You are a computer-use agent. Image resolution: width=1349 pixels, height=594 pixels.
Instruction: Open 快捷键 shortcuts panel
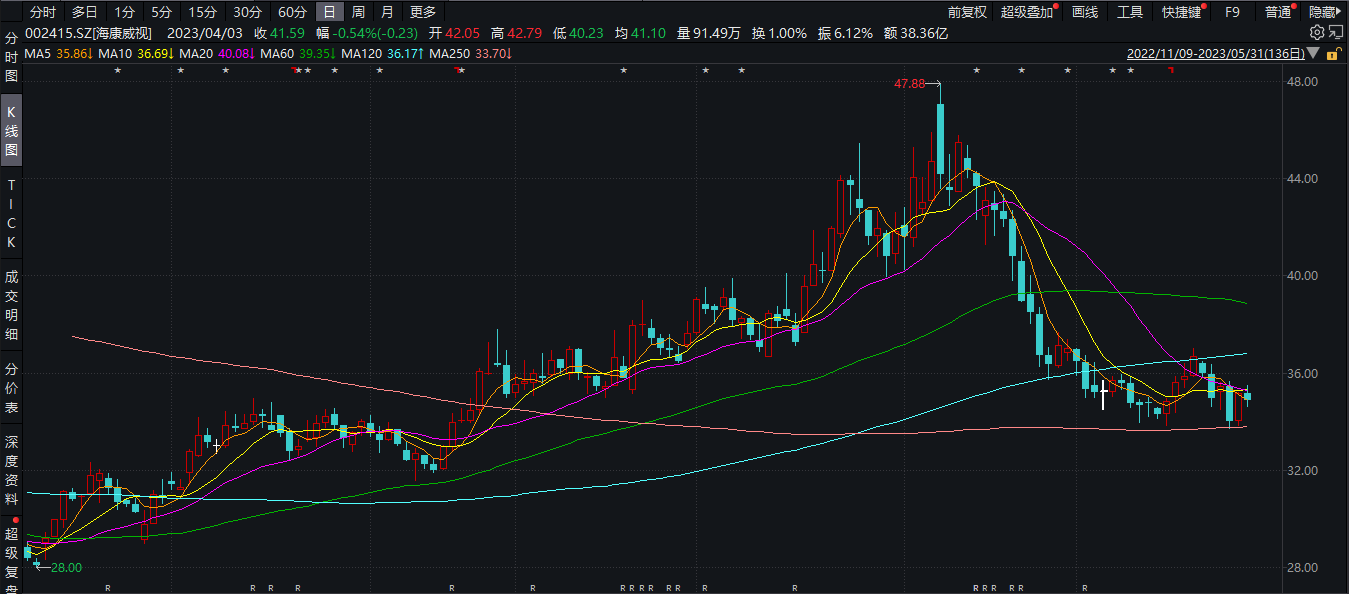click(1180, 12)
